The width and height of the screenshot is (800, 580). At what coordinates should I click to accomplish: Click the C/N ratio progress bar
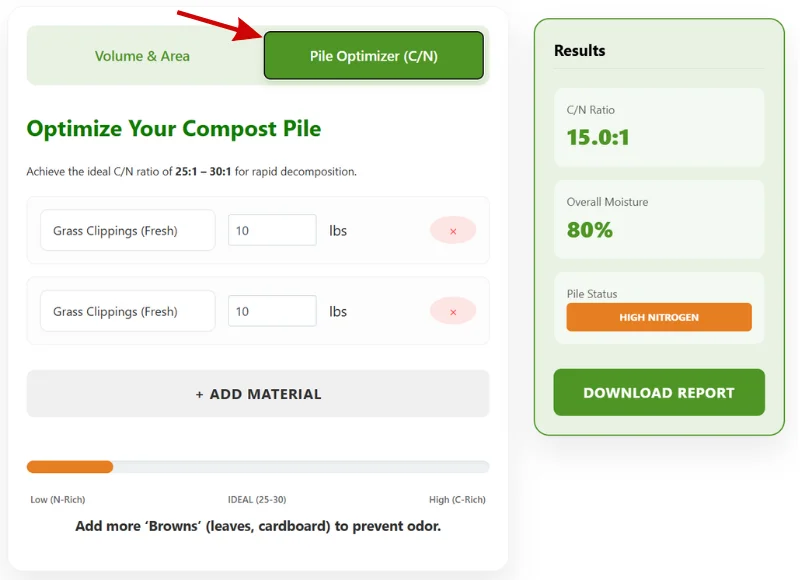pos(257,466)
